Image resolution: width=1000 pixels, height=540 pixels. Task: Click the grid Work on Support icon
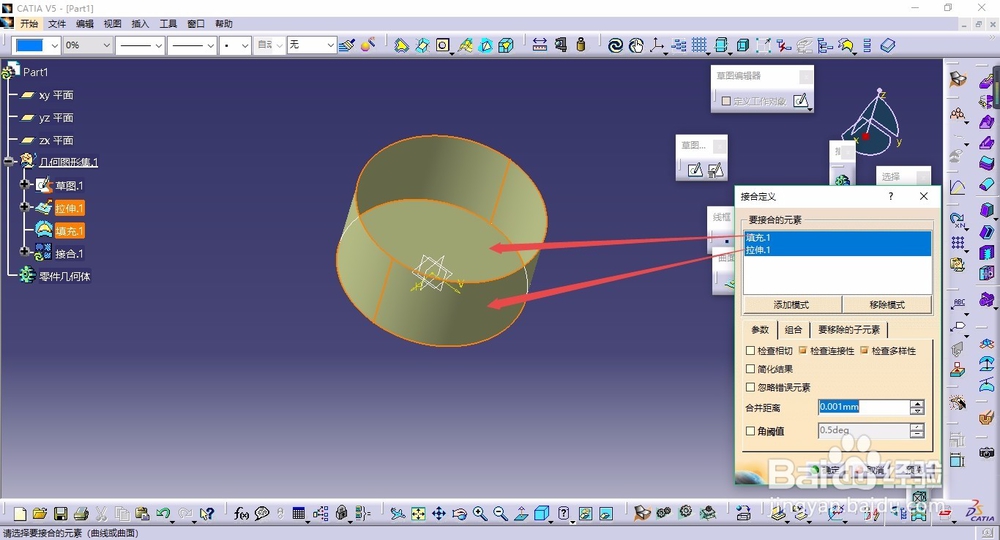click(700, 45)
